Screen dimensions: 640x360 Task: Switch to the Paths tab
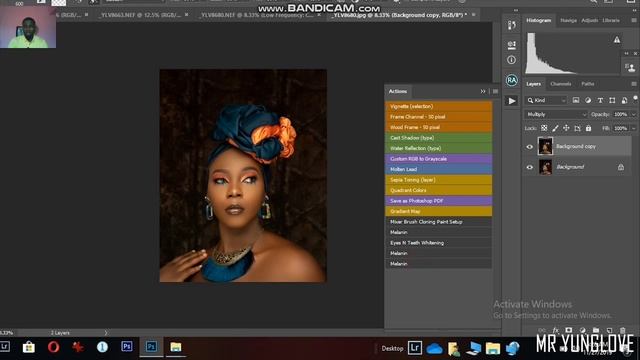(x=588, y=84)
